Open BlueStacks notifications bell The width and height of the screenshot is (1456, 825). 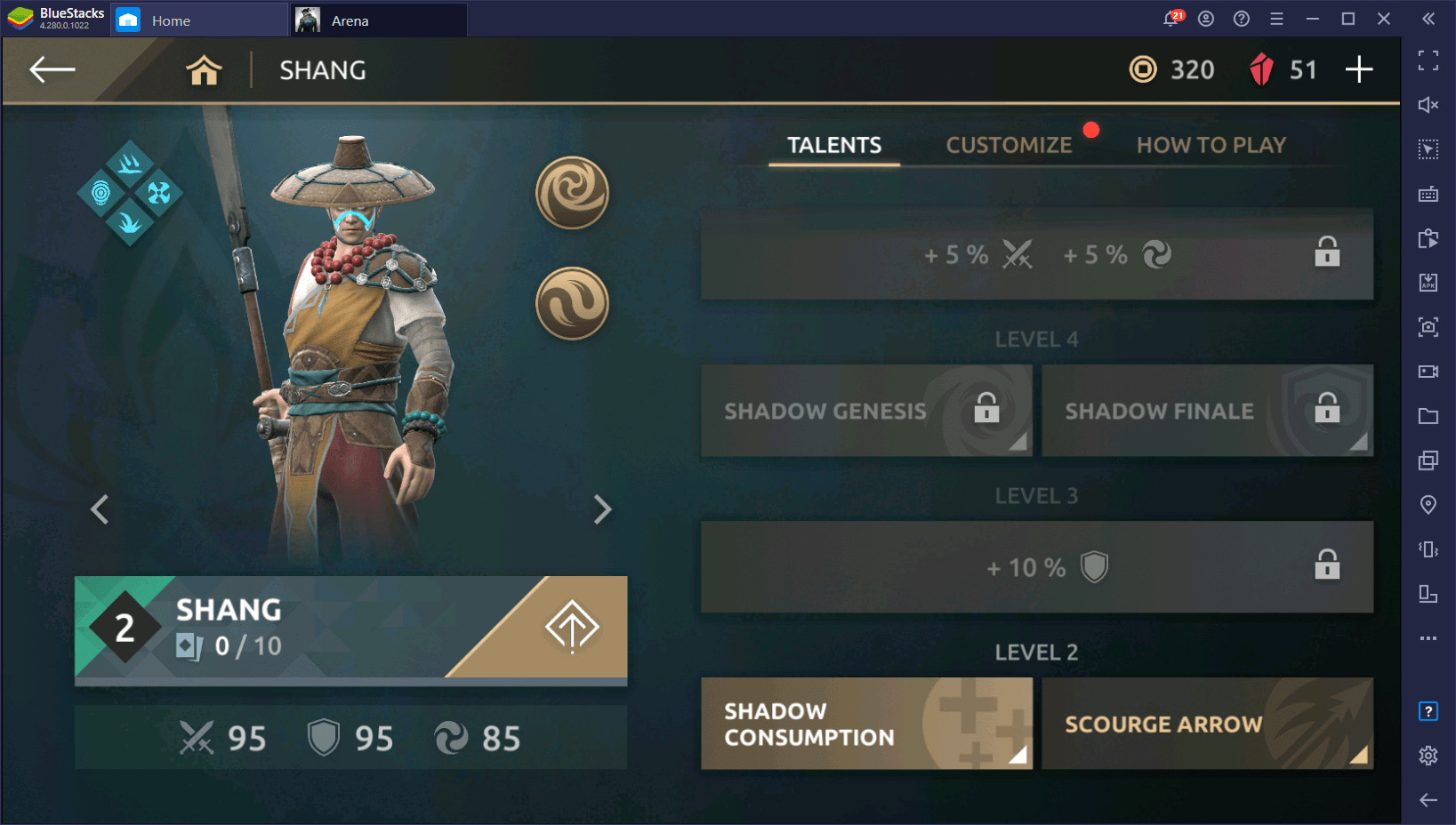(x=1171, y=19)
